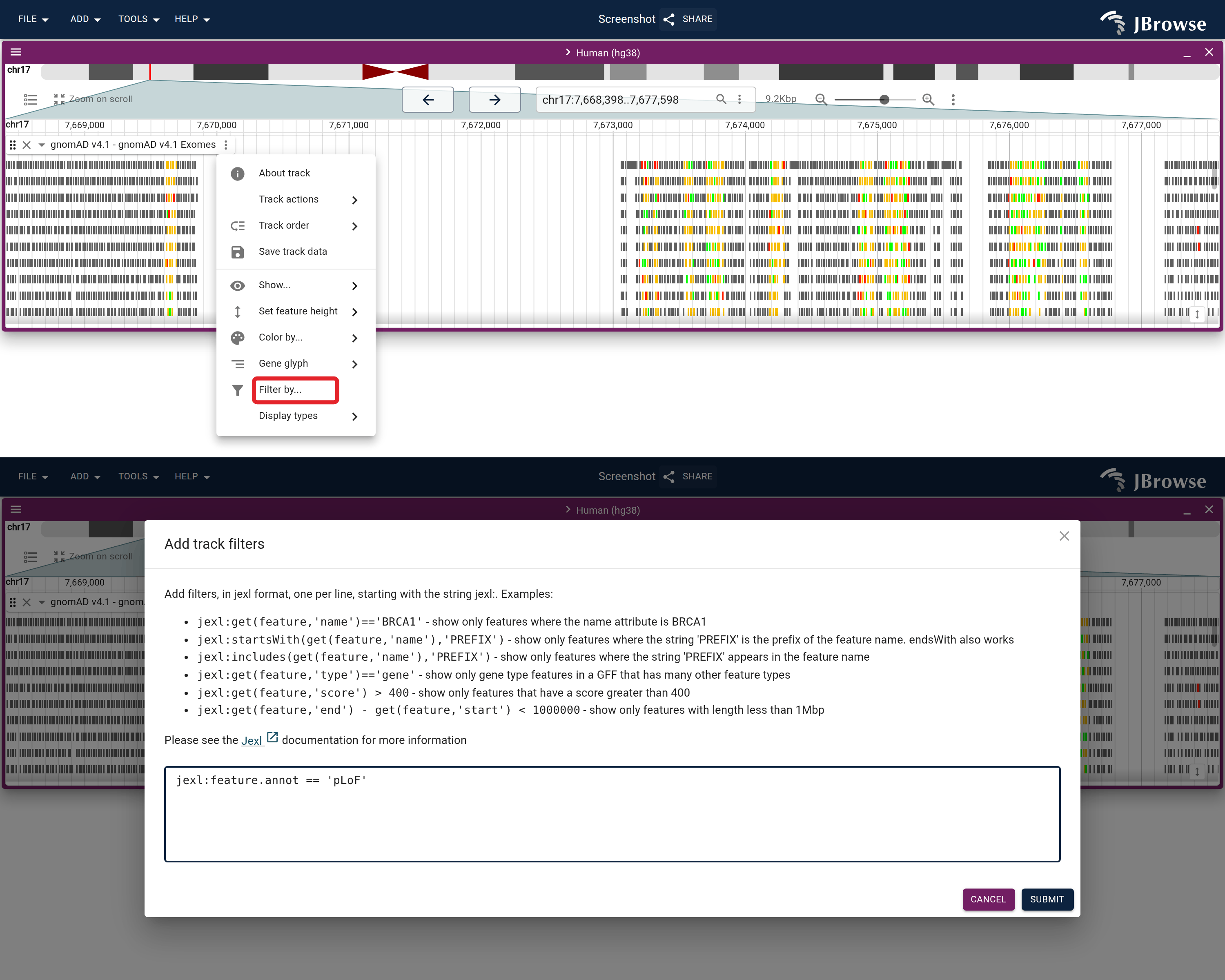Viewport: 1225px width, 980px height.
Task: Click the dimmed Human (hg38) chevron behind the dialog
Action: click(568, 510)
